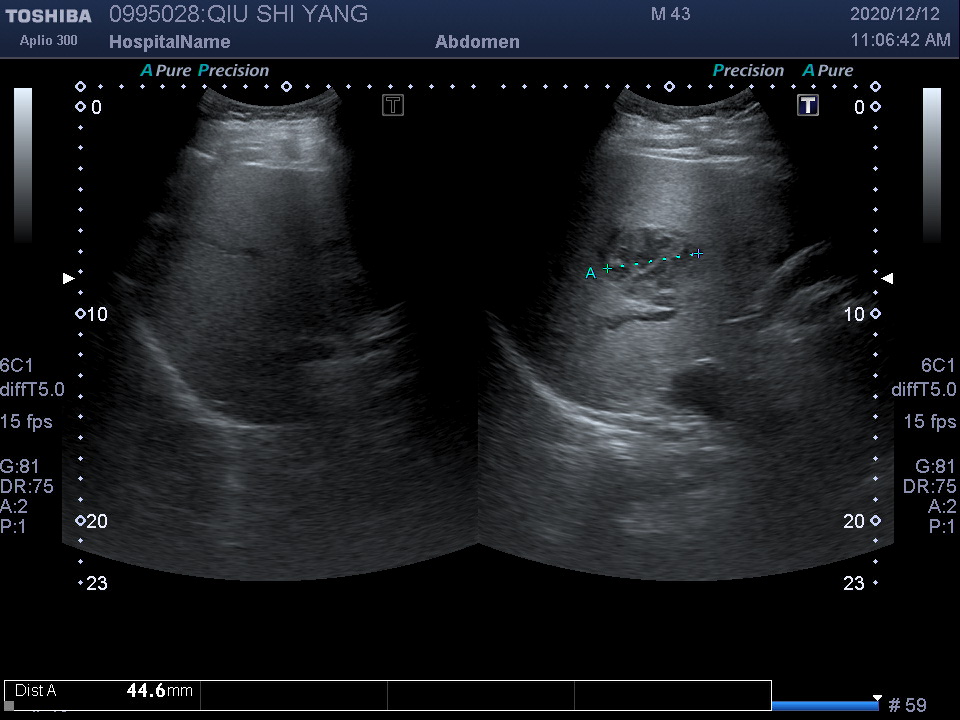Image resolution: width=960 pixels, height=720 pixels.
Task: Click the time 11:06:42 AM
Action: click(901, 40)
